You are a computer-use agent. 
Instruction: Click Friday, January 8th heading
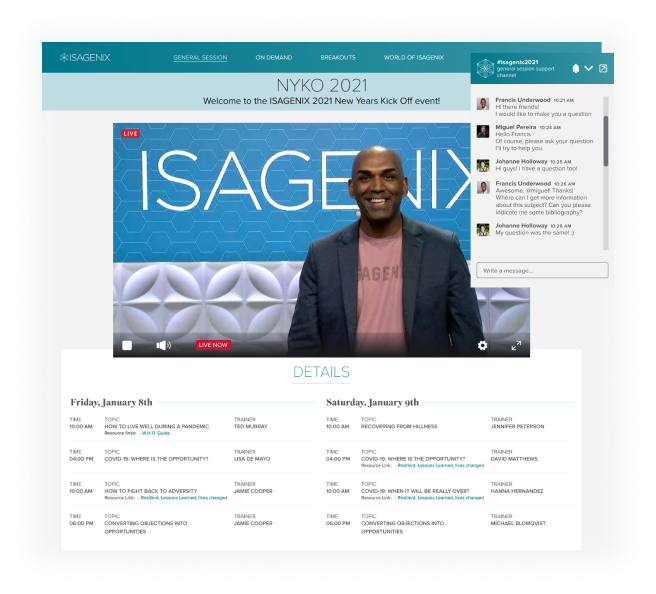point(111,402)
